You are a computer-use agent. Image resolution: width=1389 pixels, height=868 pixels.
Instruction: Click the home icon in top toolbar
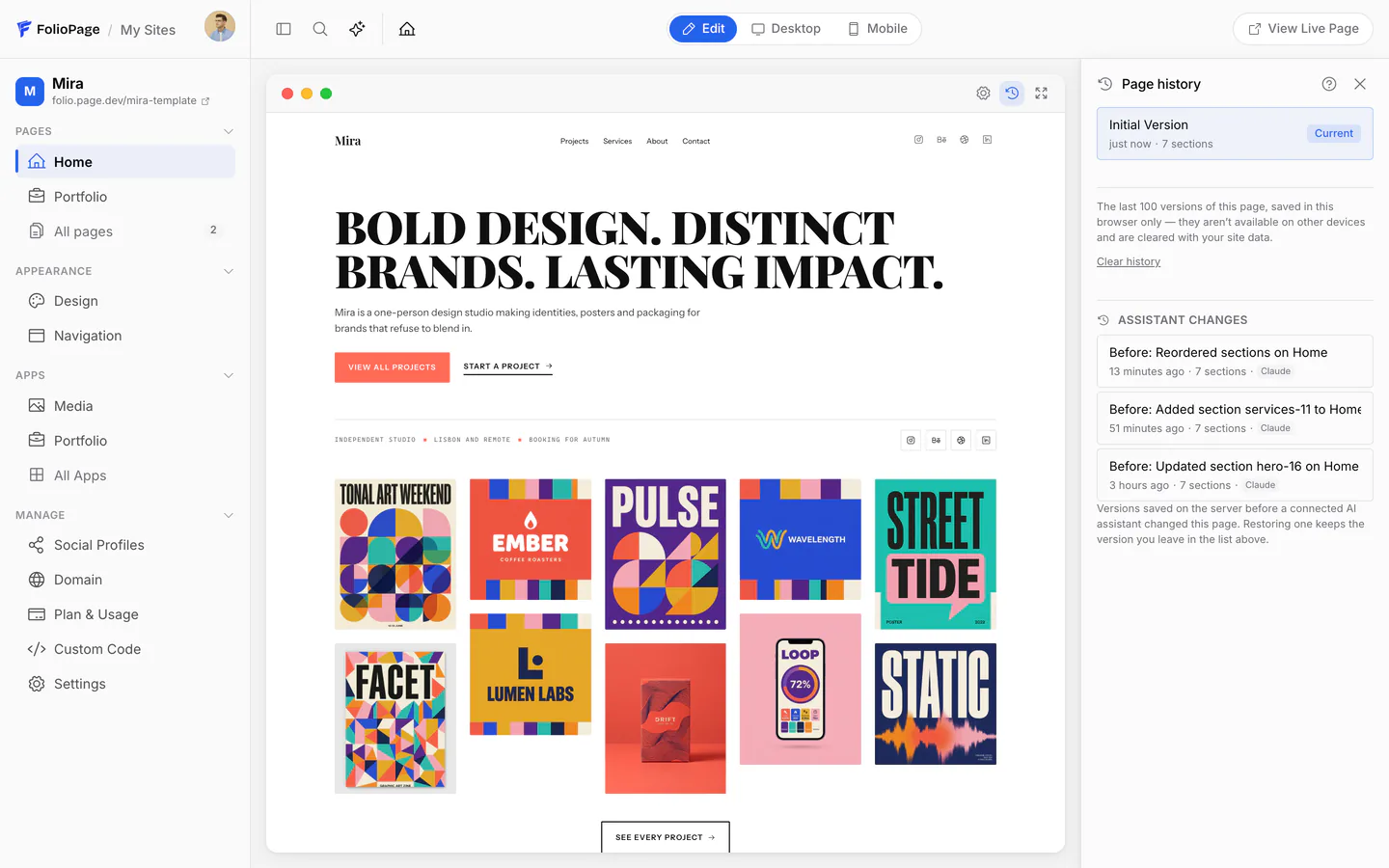[x=407, y=29]
